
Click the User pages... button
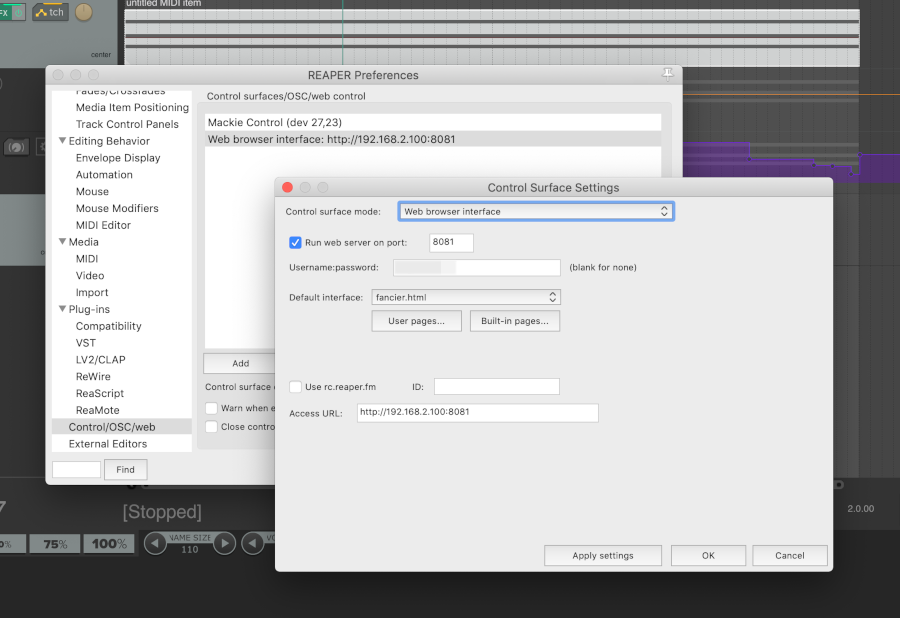coord(417,321)
